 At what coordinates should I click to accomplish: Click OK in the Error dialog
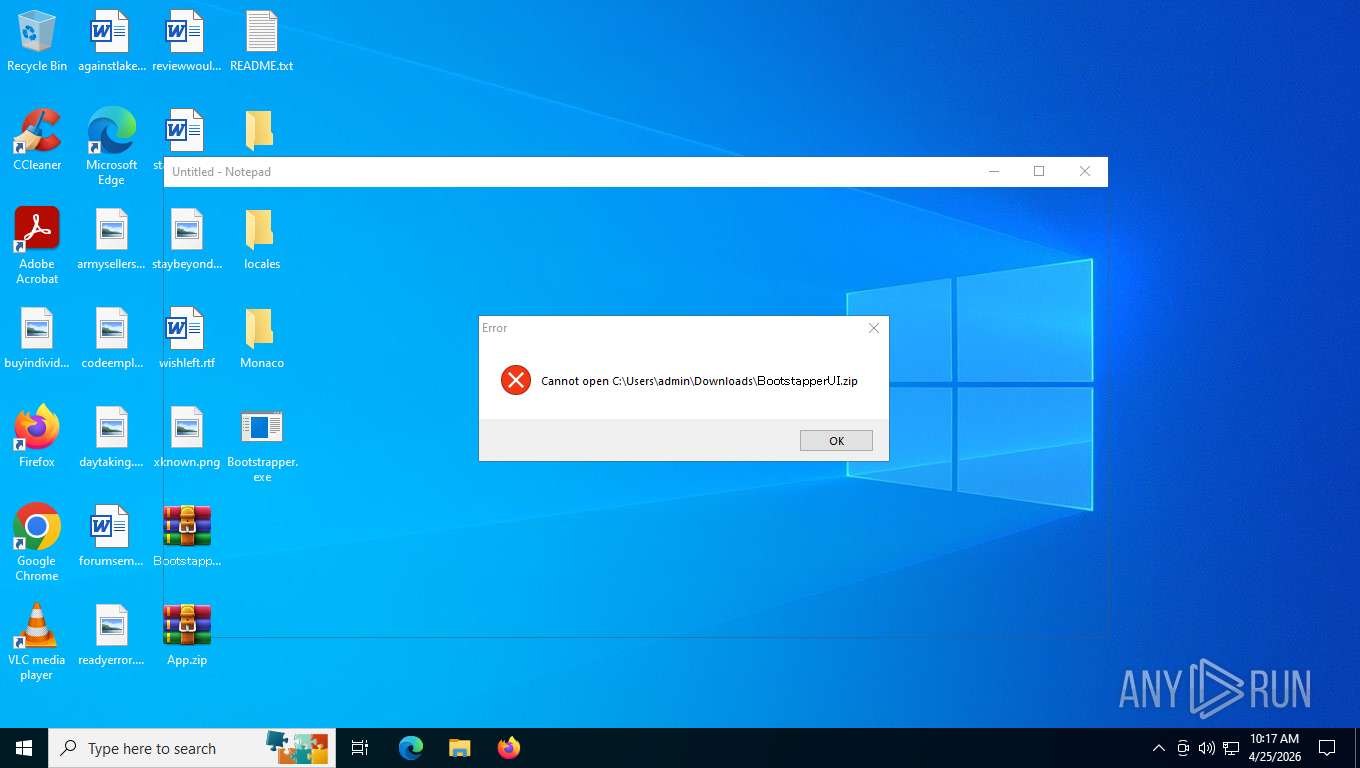pyautogui.click(x=836, y=440)
